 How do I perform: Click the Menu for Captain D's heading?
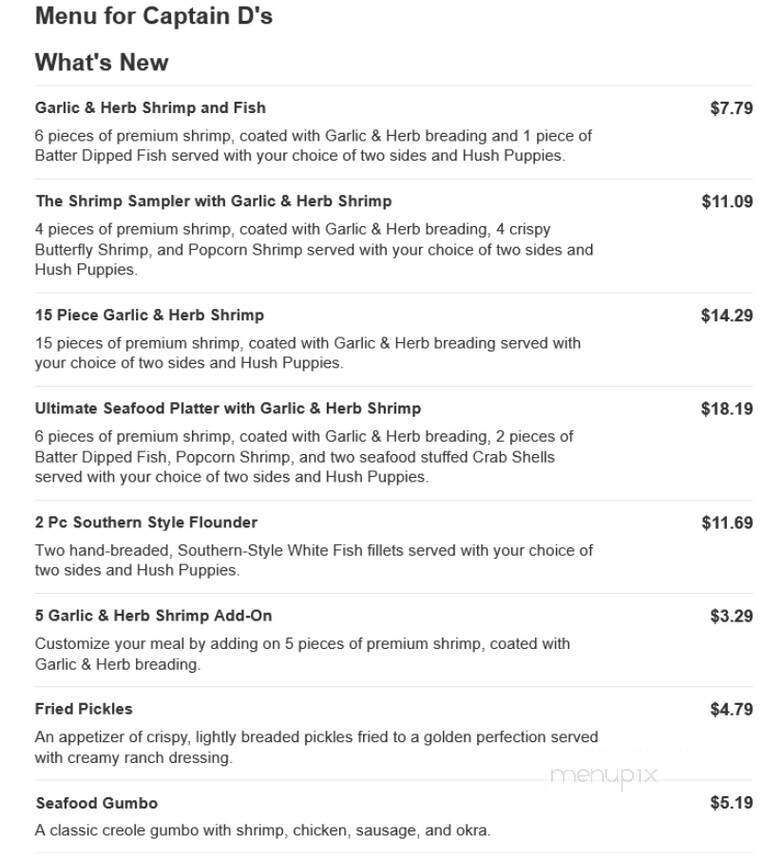(154, 16)
